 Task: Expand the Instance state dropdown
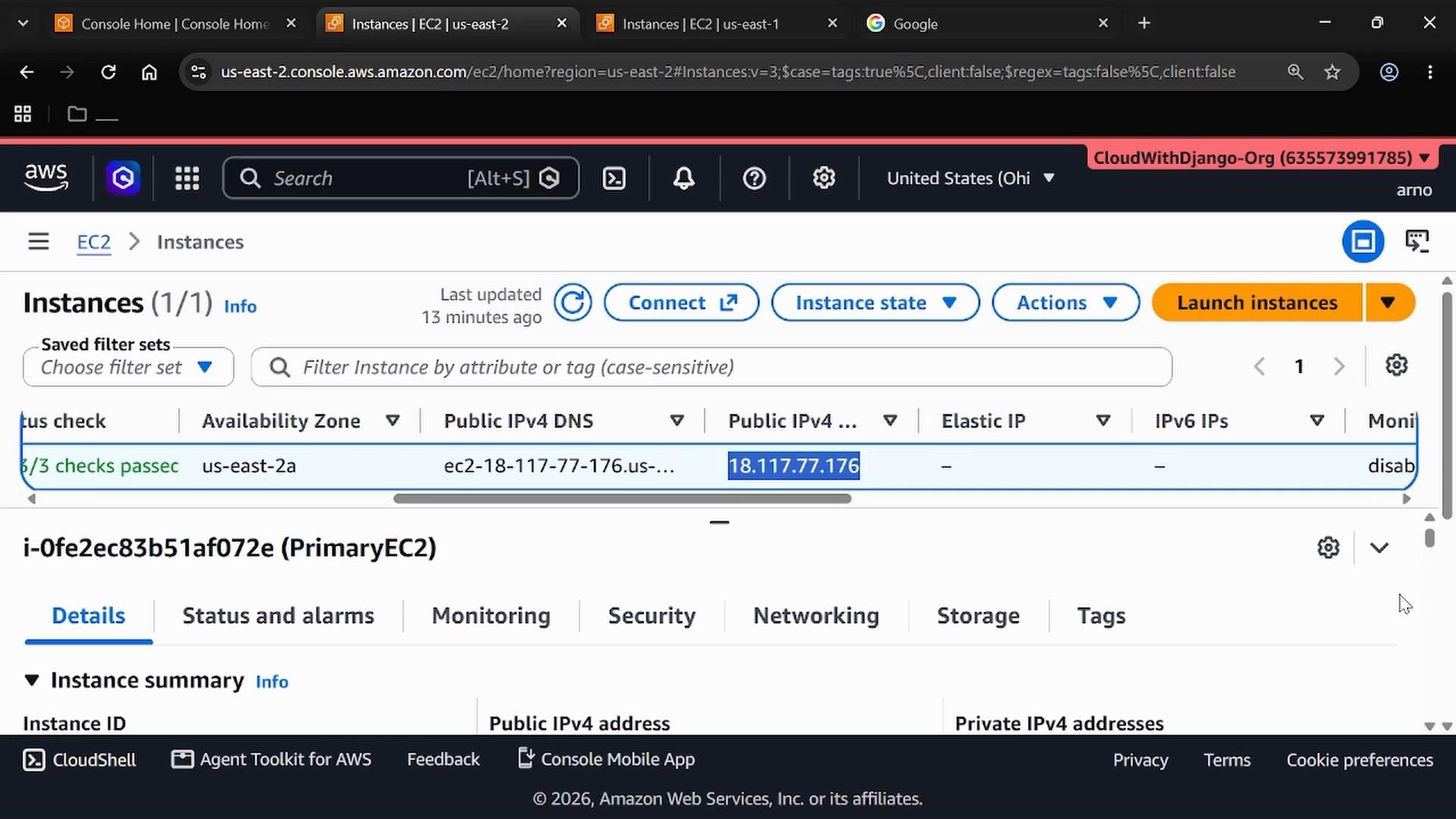point(875,303)
